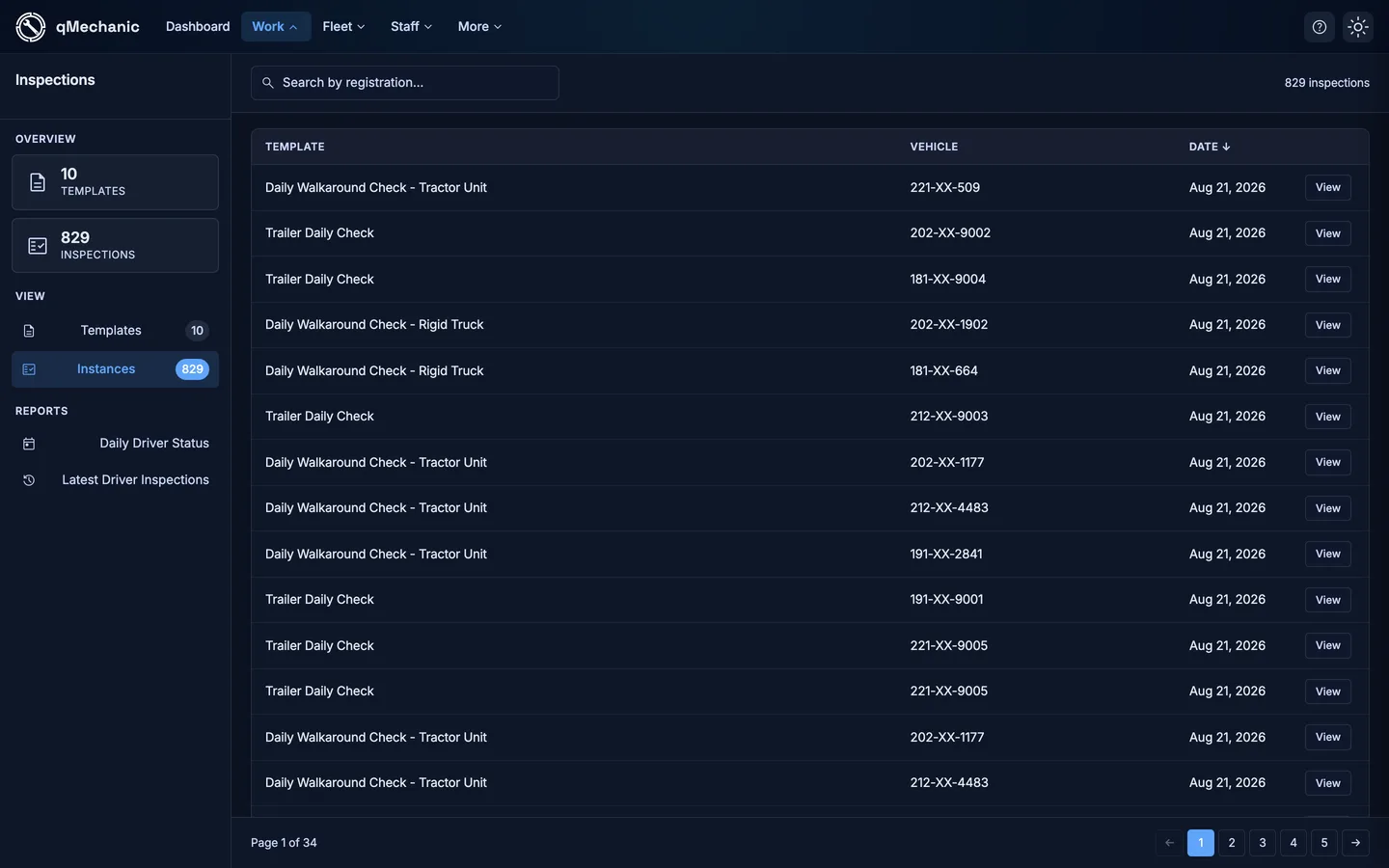Click the Page 1 of 34 label

(x=284, y=843)
